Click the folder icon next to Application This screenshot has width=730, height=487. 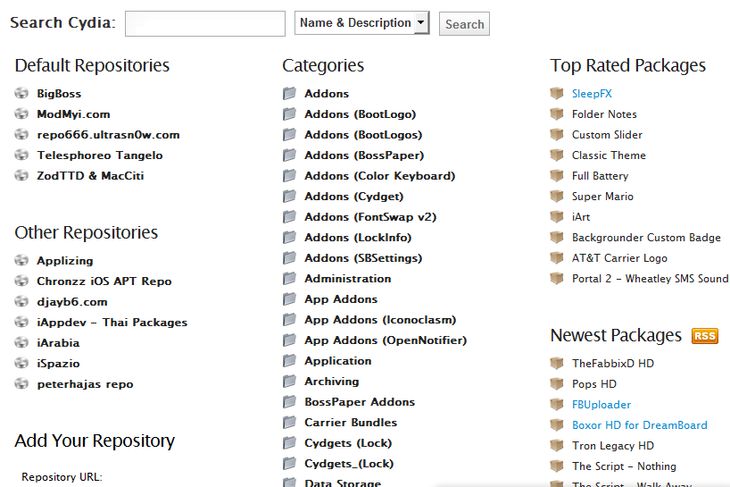tap(289, 361)
